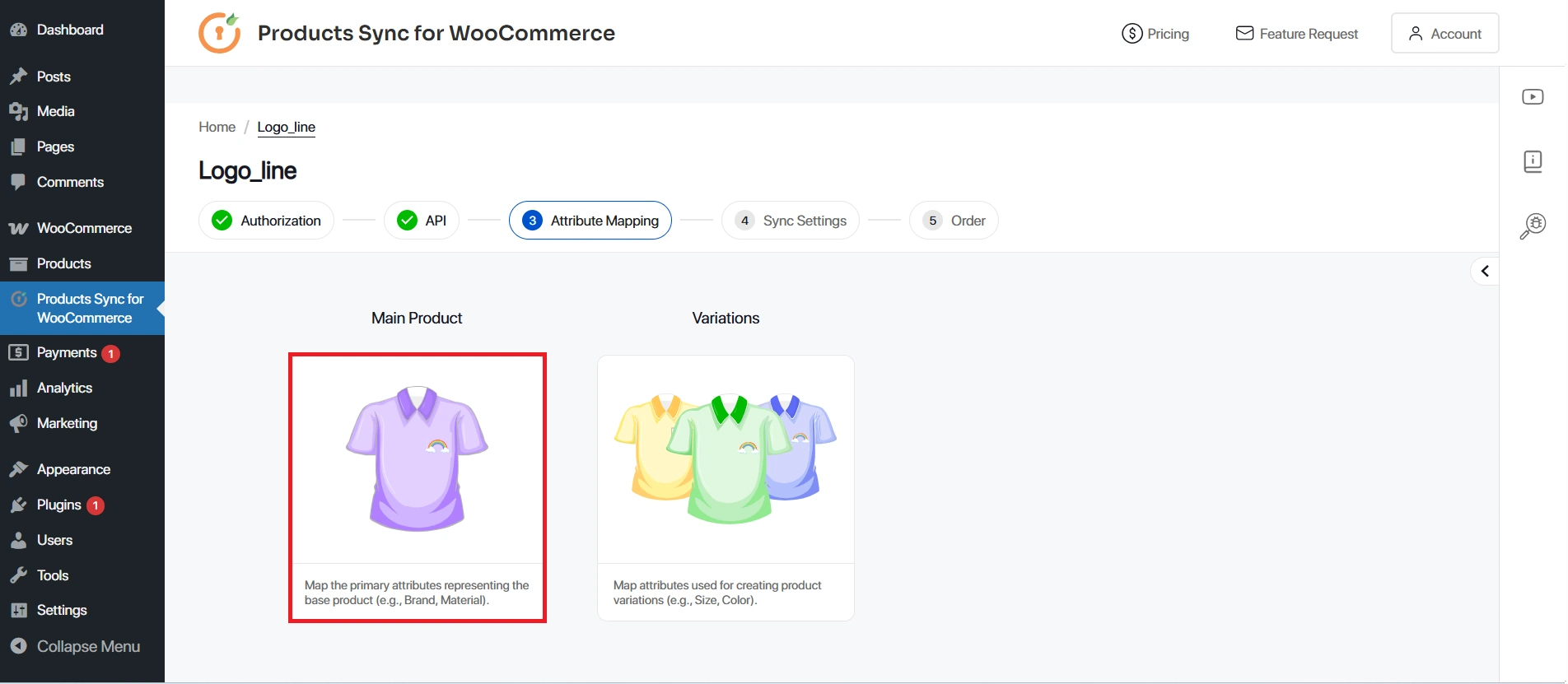1568x684 pixels.
Task: Select the Attribute Mapping step
Action: (x=590, y=221)
